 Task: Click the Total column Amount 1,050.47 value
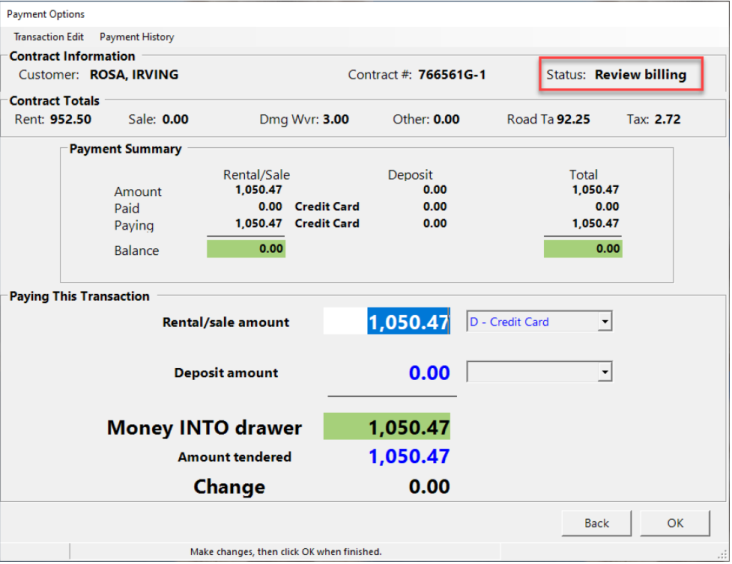[595, 190]
